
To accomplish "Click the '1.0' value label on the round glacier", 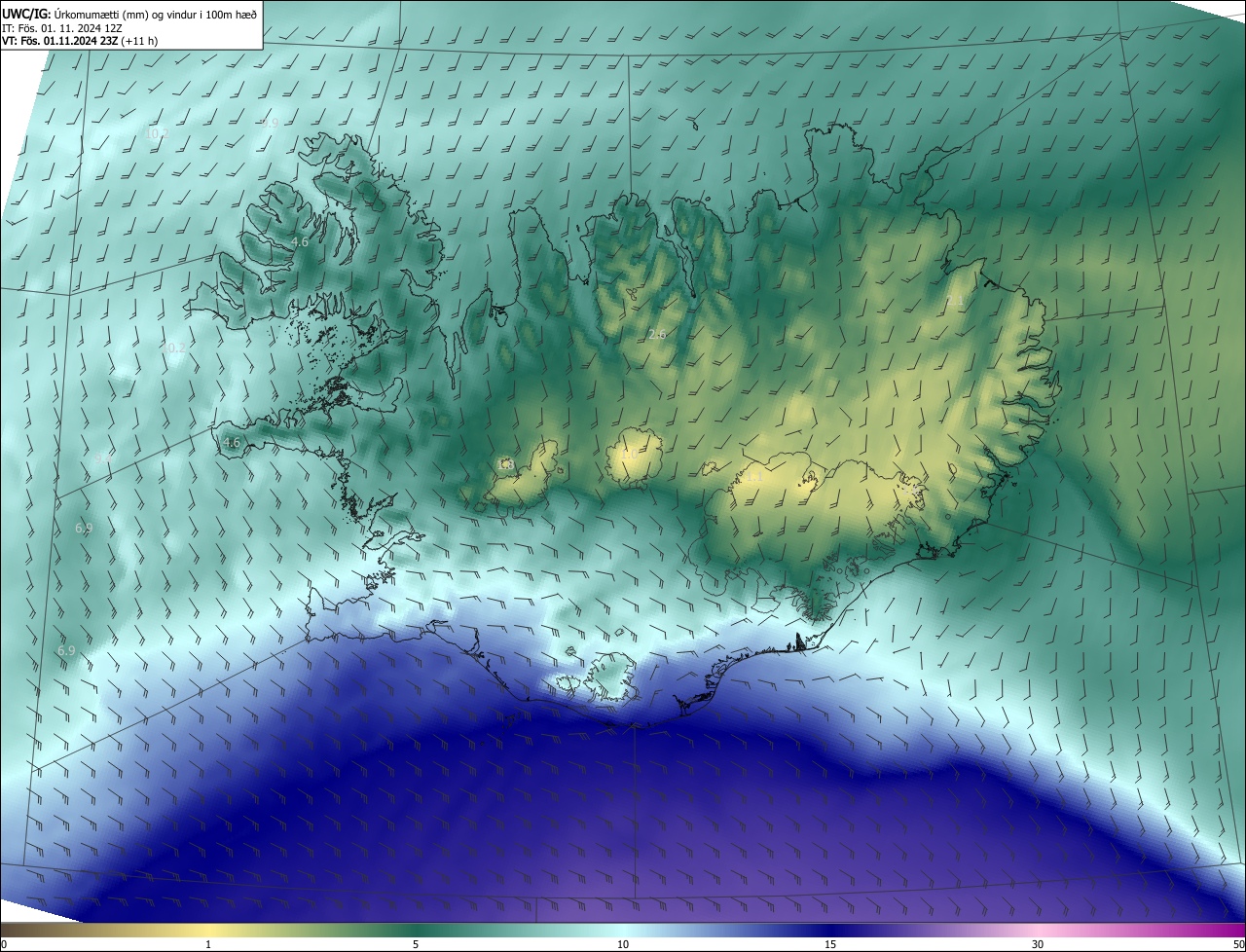I will point(630,455).
